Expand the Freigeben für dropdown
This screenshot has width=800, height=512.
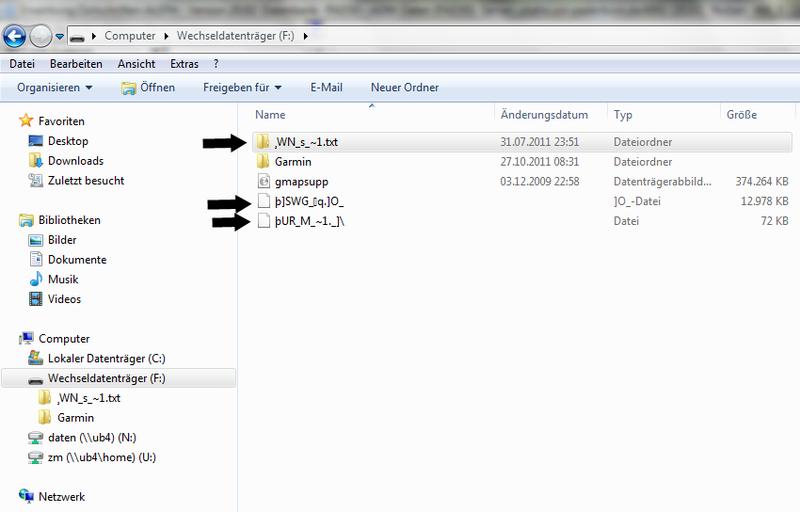(241, 88)
